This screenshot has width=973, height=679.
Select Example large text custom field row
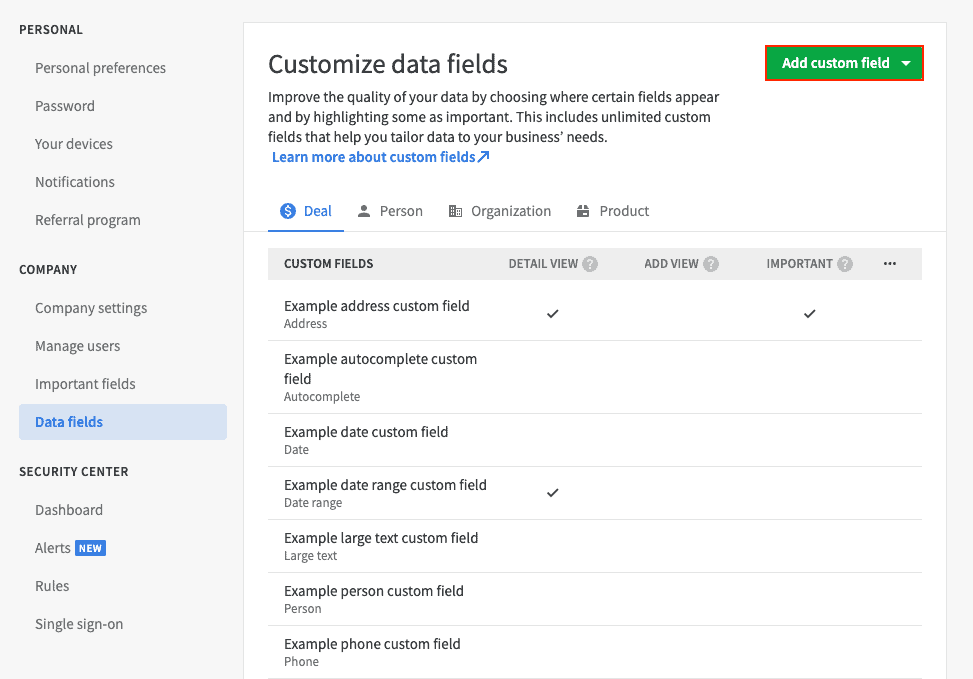[x=594, y=546]
